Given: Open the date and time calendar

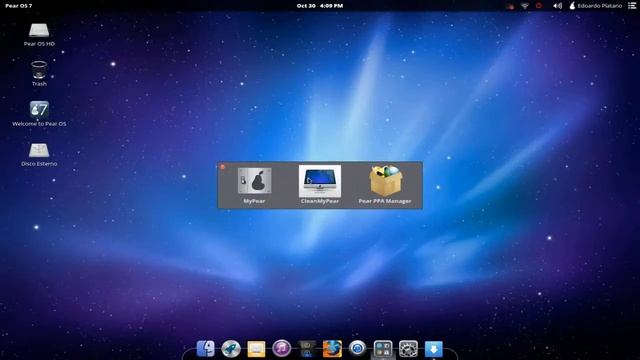Looking at the screenshot, I should click(320, 6).
